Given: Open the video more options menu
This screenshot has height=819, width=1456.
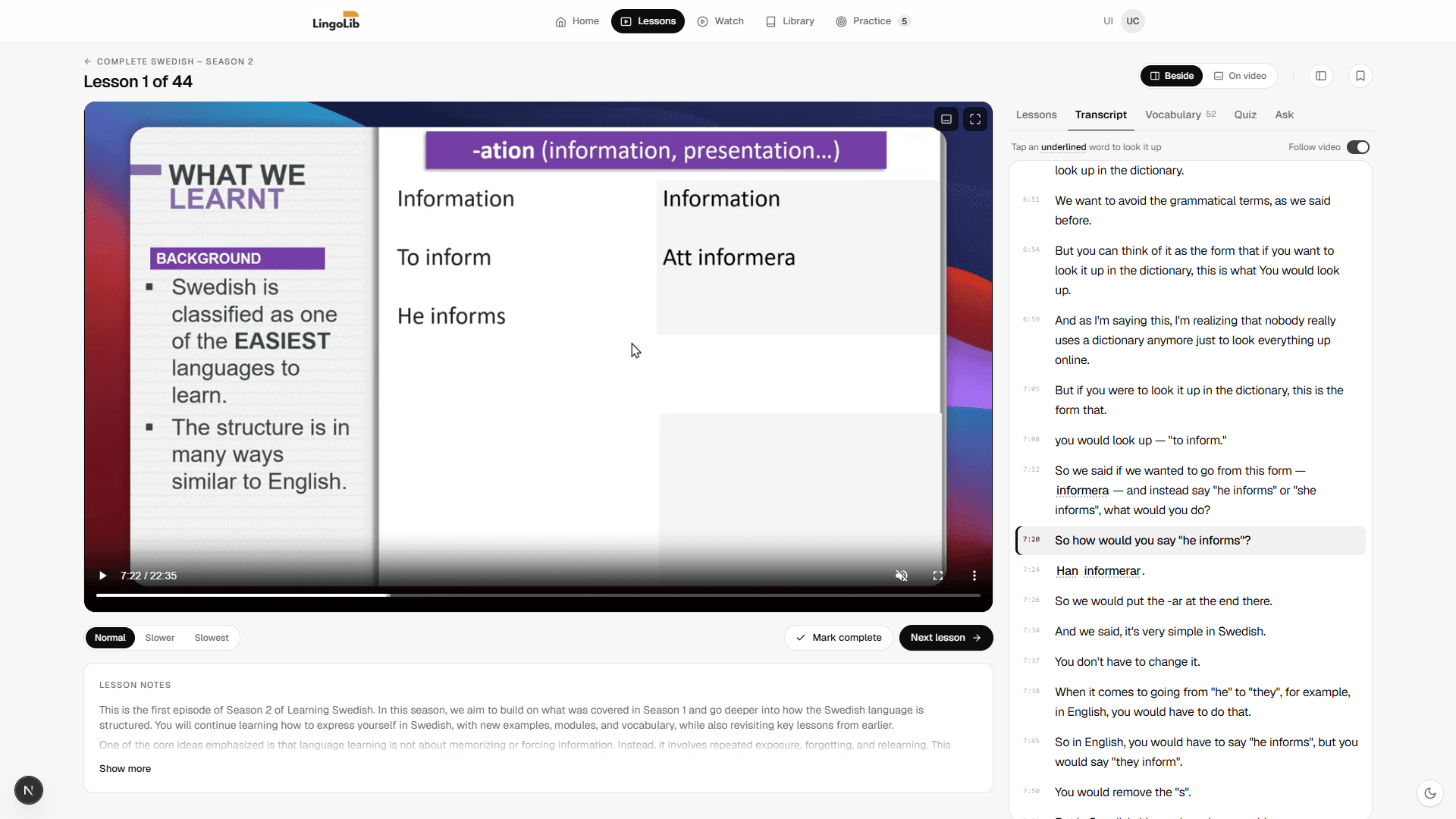Looking at the screenshot, I should [974, 576].
